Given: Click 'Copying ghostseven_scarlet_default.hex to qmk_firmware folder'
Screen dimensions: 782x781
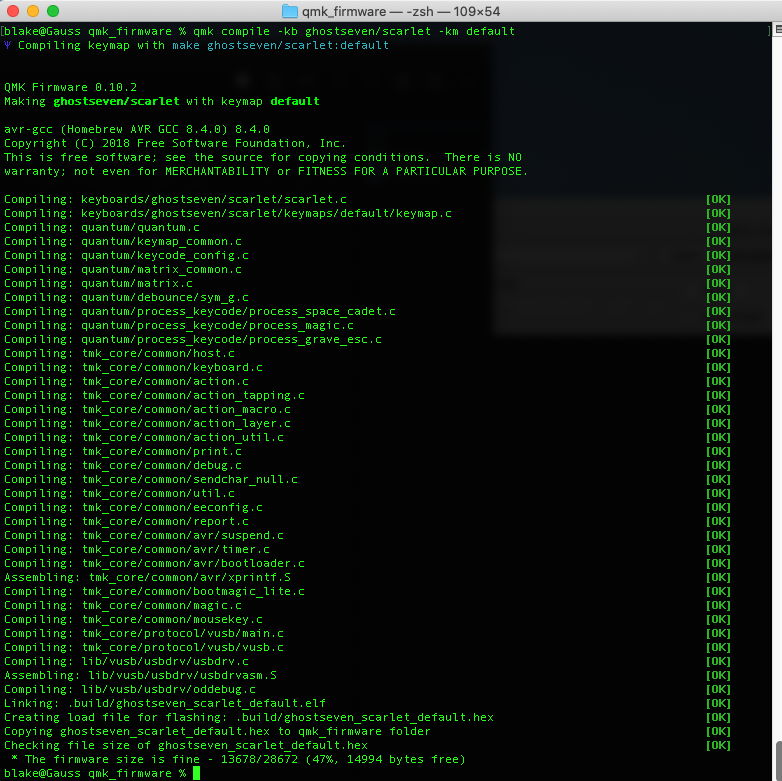Looking at the screenshot, I should [217, 730].
